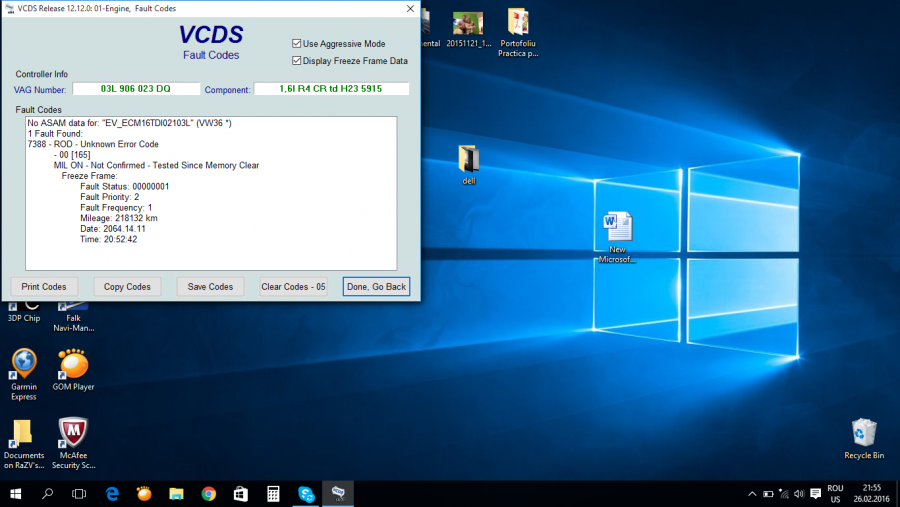Open the Recycle Bin on desktop

[864, 434]
